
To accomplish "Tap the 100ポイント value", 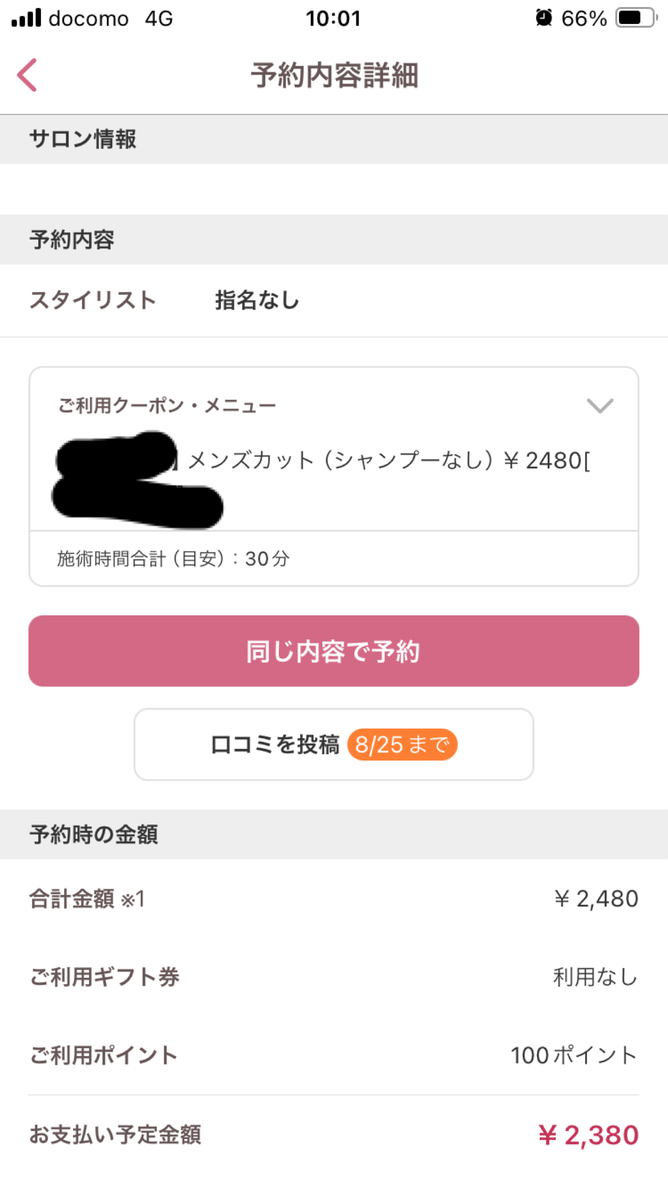I will [573, 1055].
